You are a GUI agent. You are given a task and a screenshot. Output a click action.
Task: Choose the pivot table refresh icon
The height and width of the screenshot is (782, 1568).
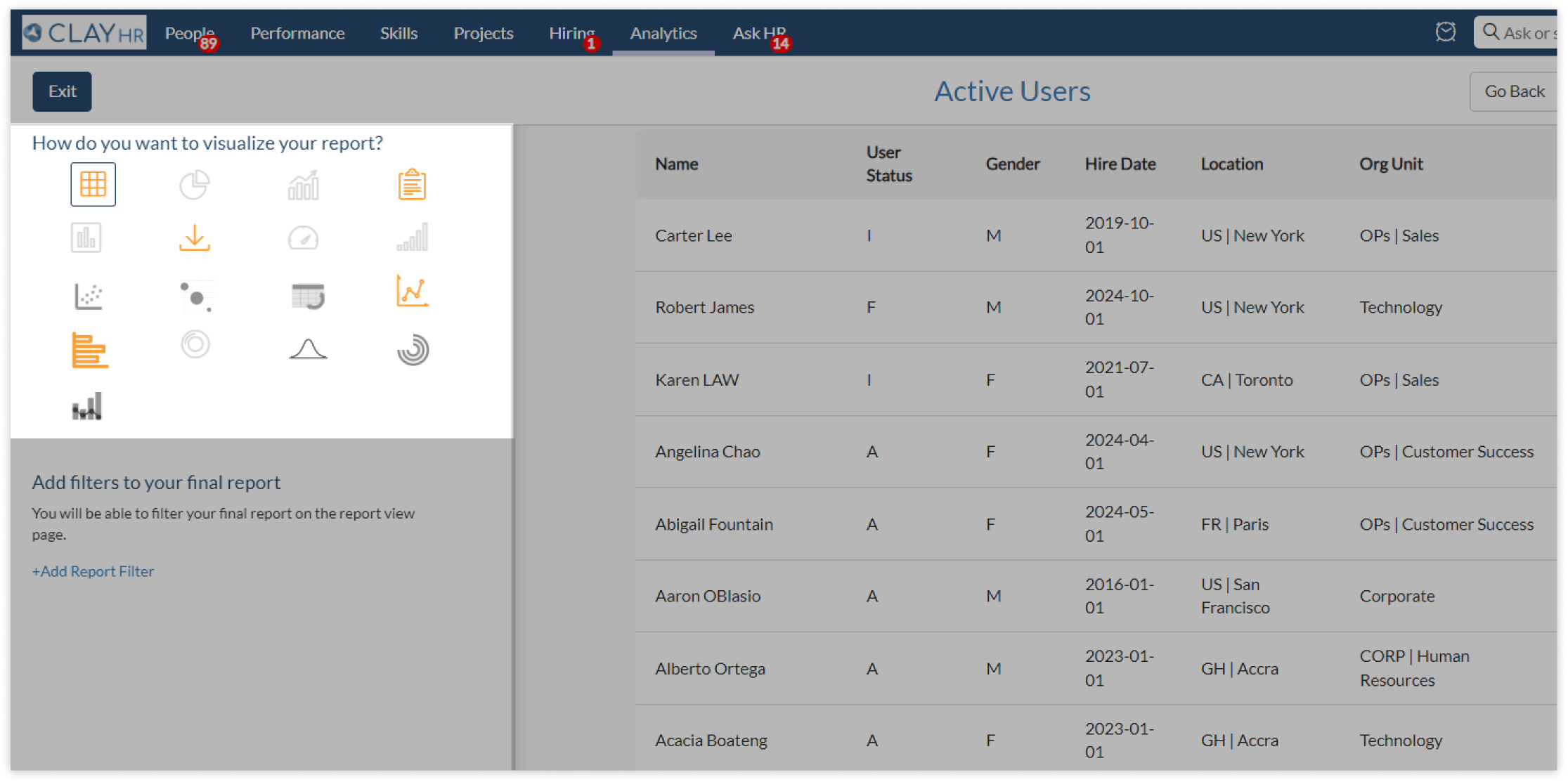click(308, 296)
